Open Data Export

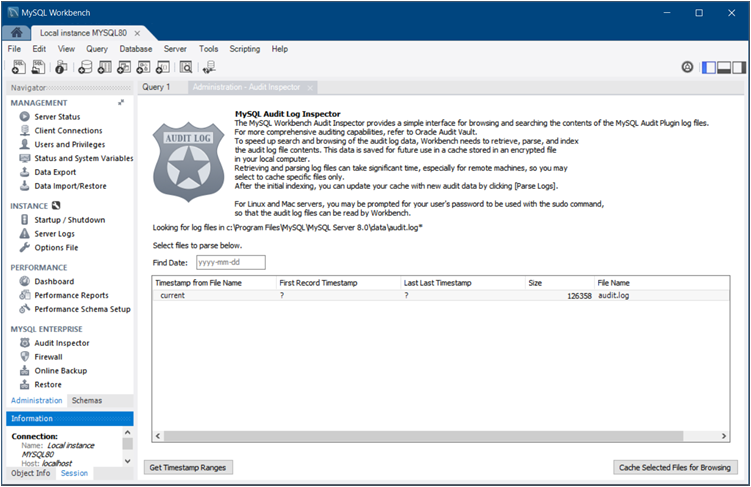[x=55, y=172]
